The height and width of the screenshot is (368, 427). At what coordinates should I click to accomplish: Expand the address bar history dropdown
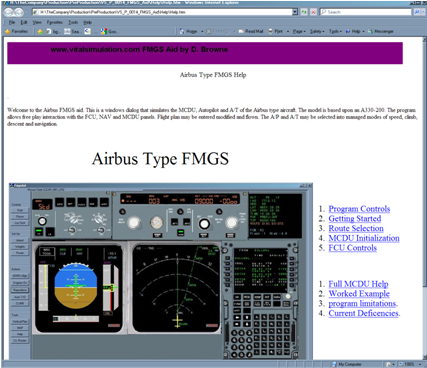coord(295,12)
